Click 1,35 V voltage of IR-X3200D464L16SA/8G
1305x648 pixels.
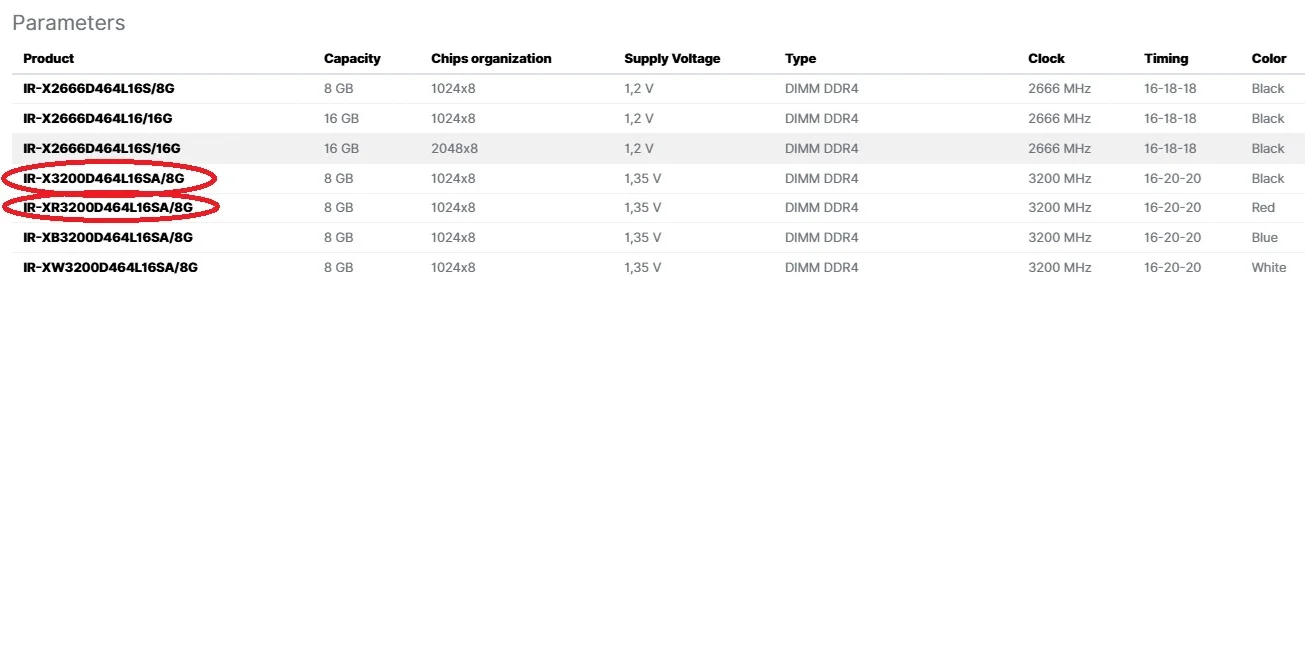(x=643, y=178)
